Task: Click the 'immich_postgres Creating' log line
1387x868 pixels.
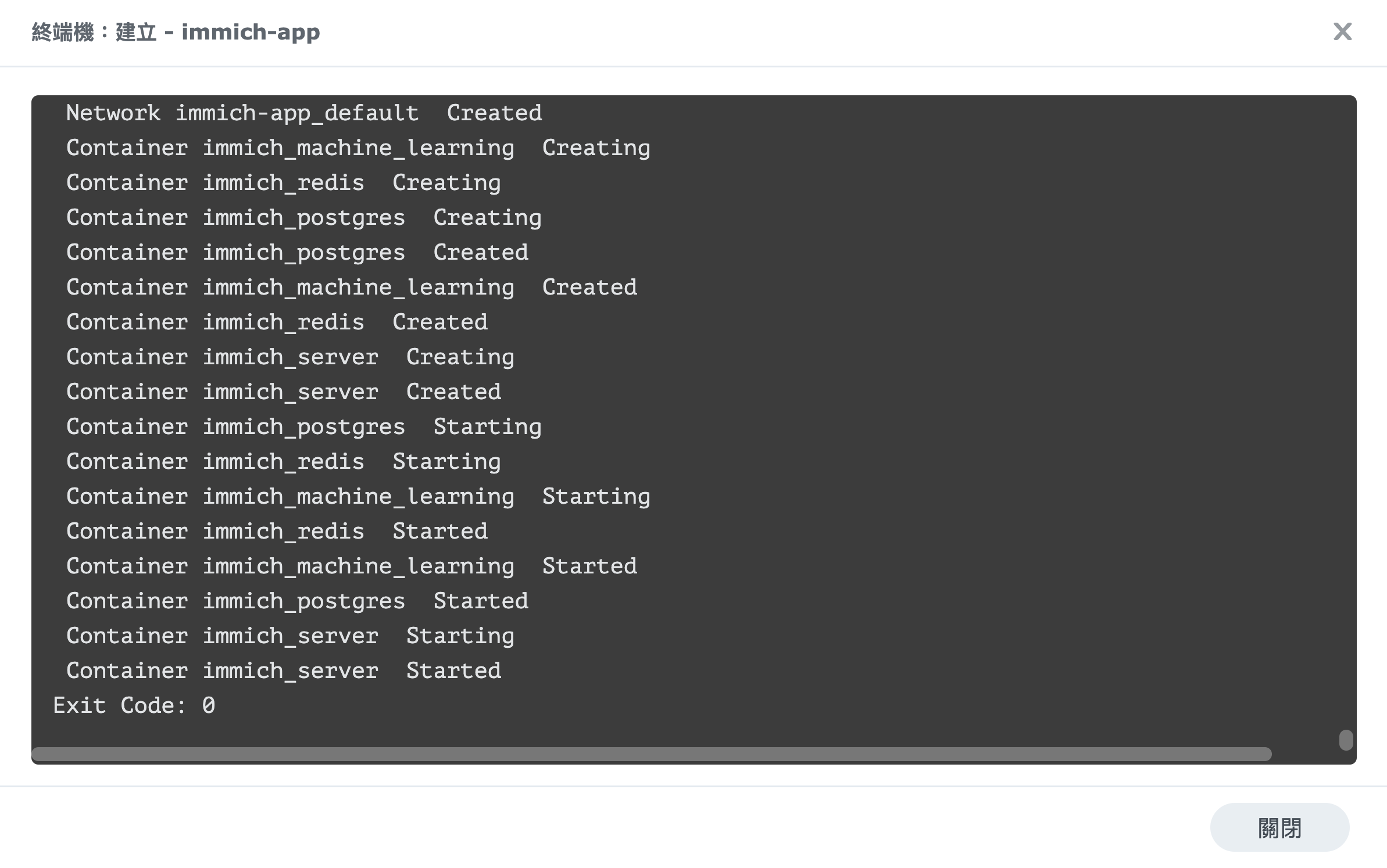Action: click(304, 217)
